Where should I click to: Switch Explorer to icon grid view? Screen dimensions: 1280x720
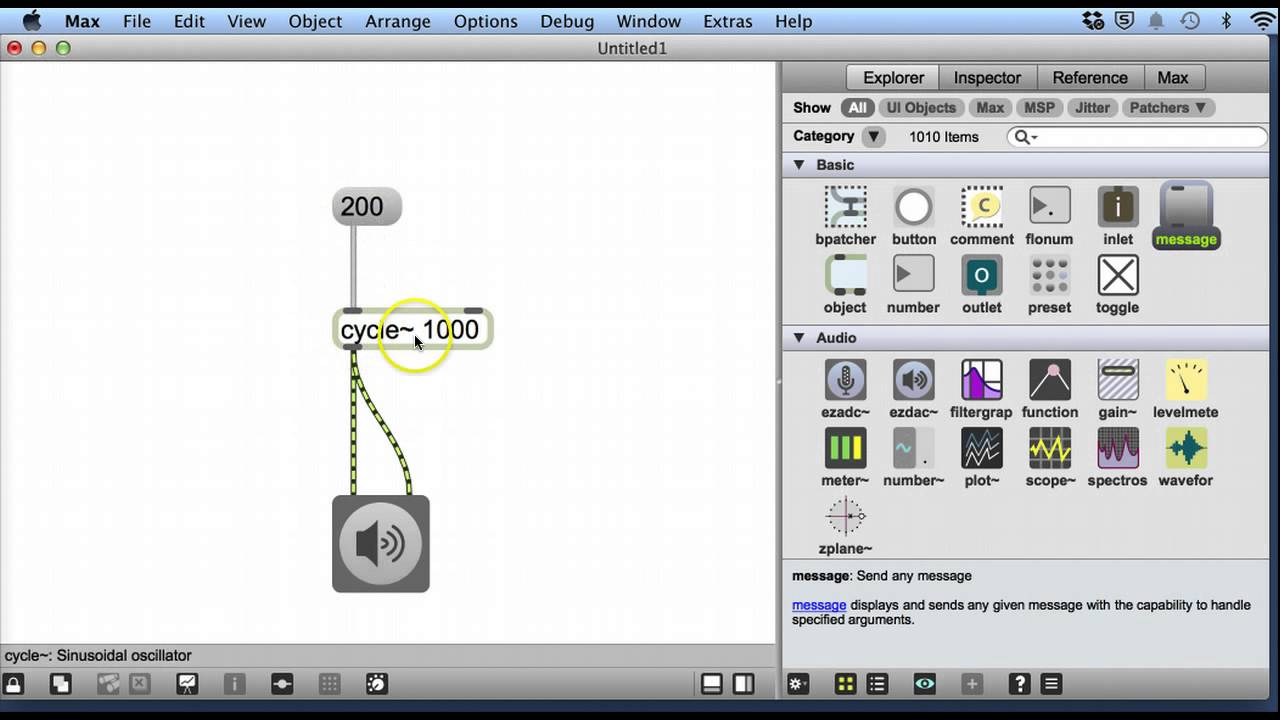845,684
